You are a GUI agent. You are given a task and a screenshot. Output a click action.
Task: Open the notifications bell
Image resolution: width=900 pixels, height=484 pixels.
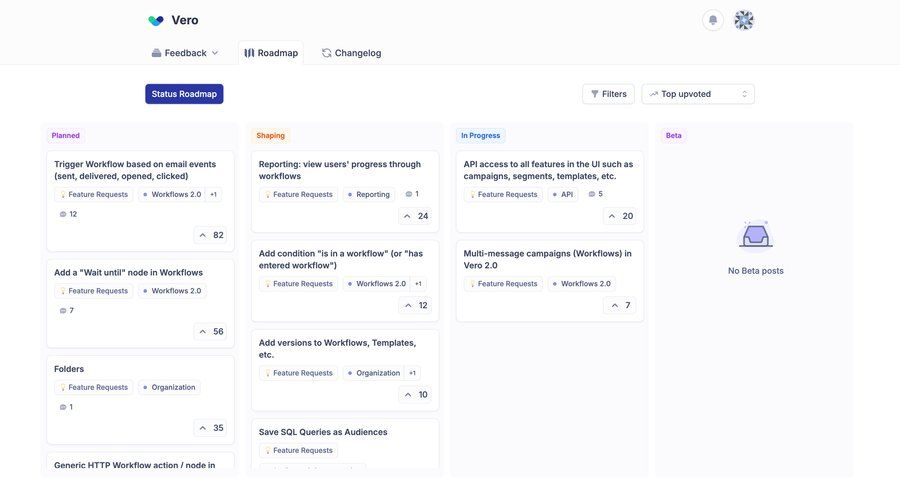(712, 20)
